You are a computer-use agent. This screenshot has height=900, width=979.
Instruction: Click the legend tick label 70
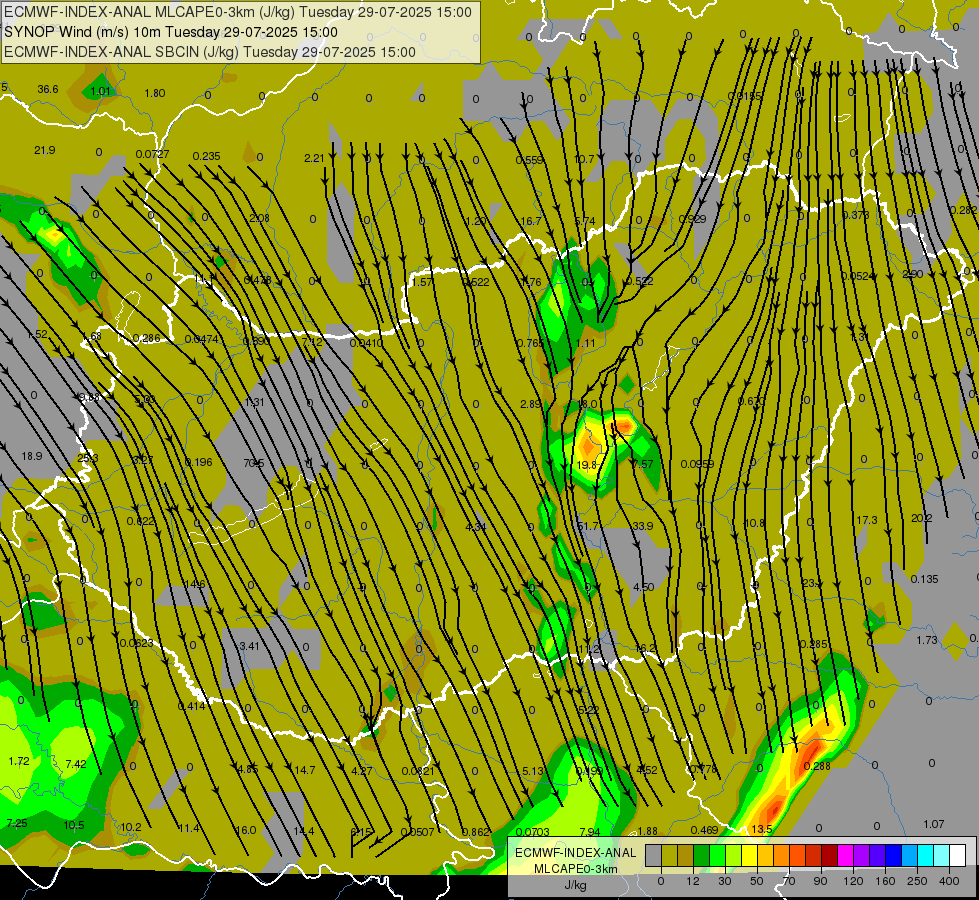click(789, 881)
